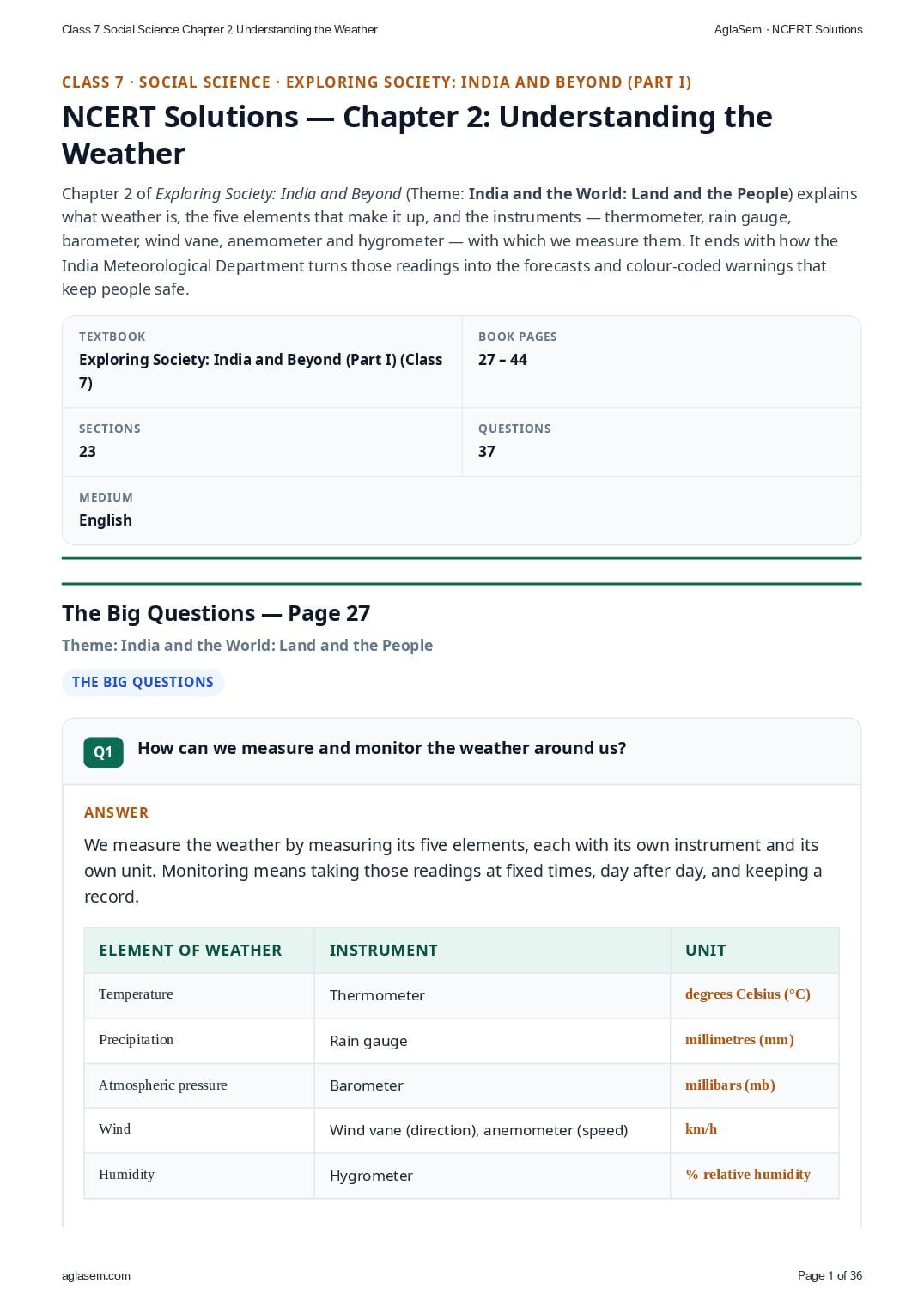Select the Rain gauge instrument cell
The width and height of the screenshot is (924, 1307).
[492, 1042]
